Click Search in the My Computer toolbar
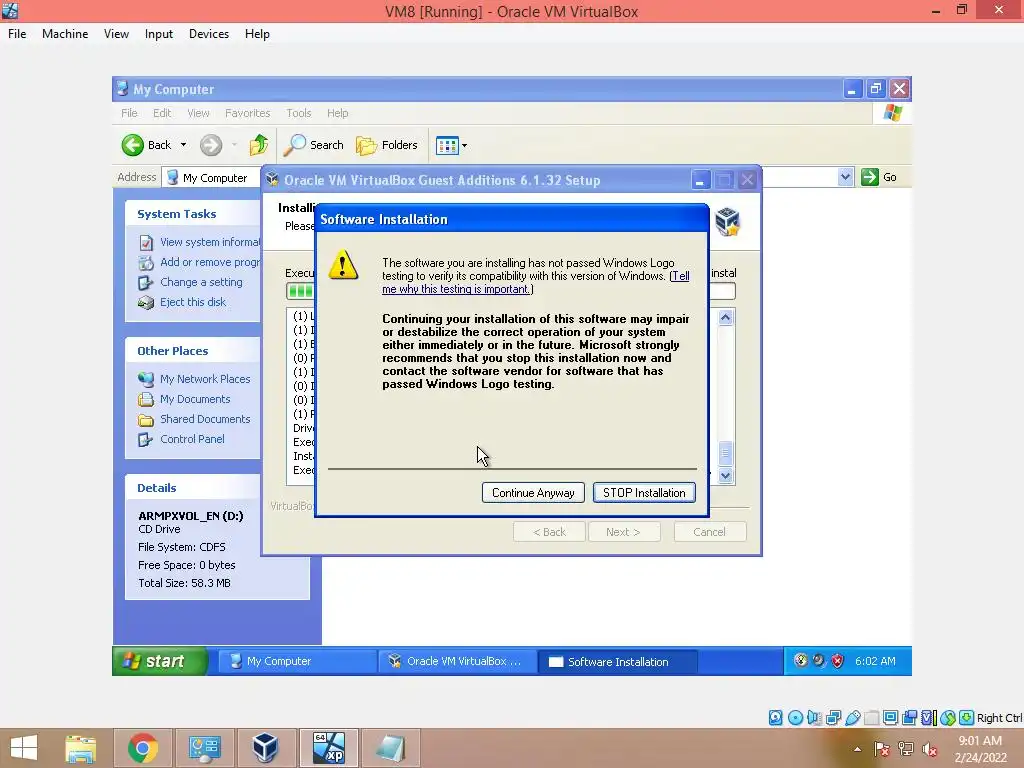Image resolution: width=1024 pixels, height=768 pixels. 313,145
